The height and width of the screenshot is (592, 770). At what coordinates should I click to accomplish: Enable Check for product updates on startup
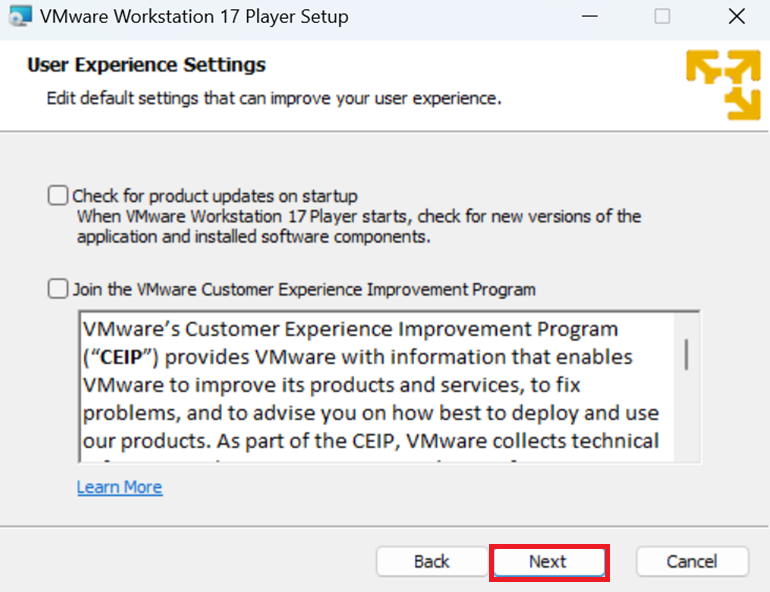(57, 195)
